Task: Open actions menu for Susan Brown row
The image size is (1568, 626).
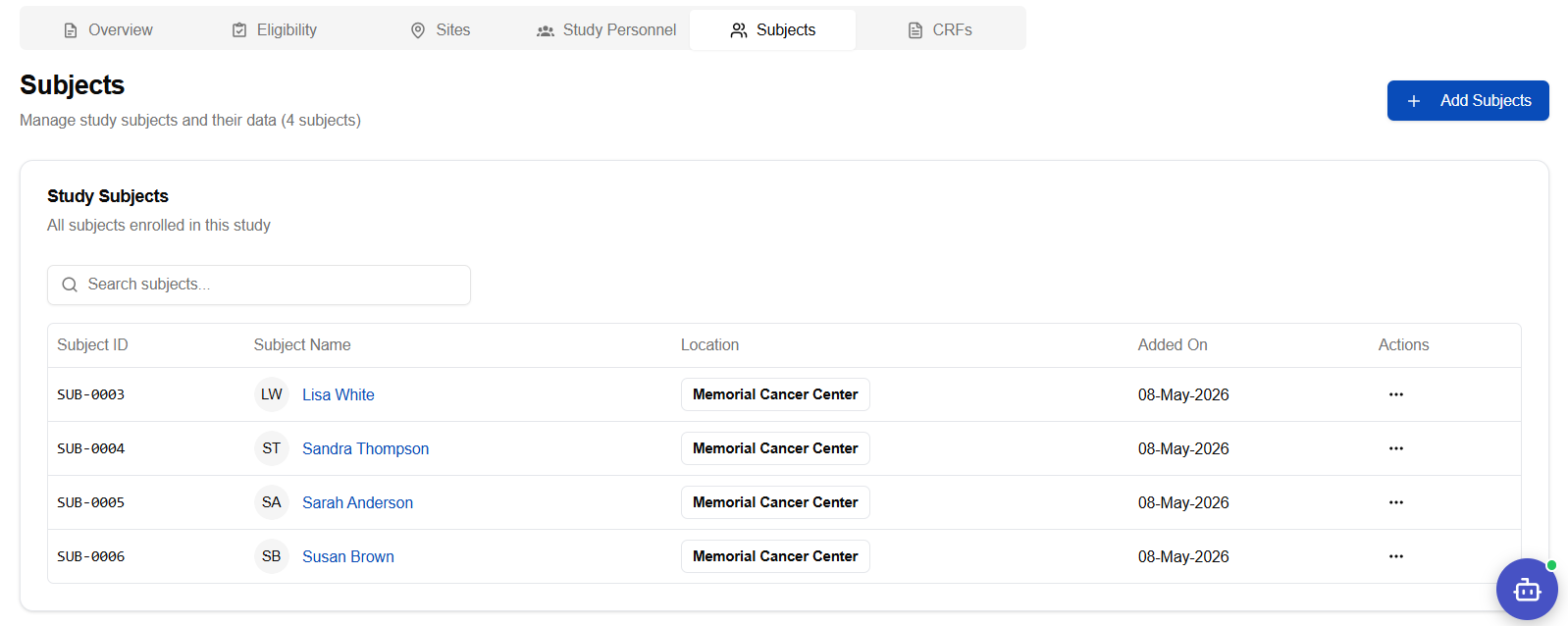Action: [1396, 556]
